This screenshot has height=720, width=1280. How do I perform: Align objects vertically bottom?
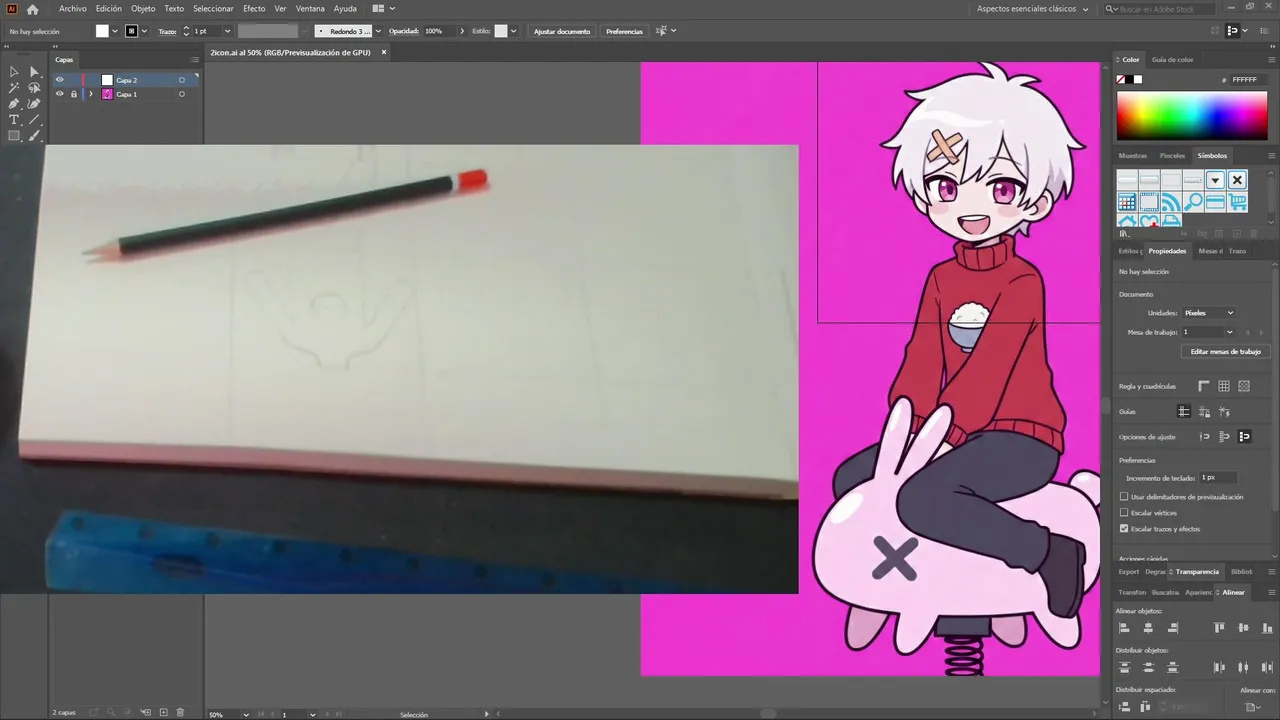1267,628
